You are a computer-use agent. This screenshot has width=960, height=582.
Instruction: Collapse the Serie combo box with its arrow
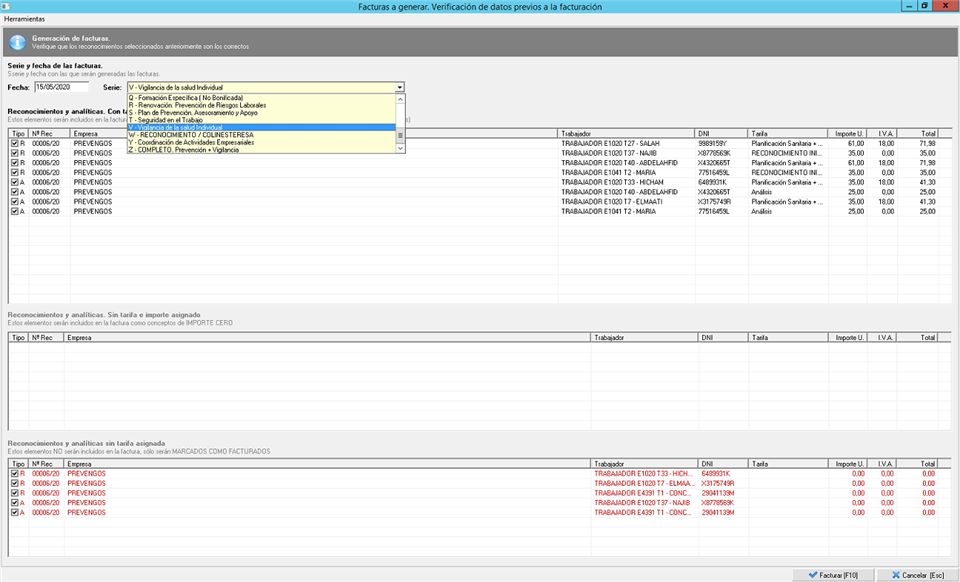point(400,88)
